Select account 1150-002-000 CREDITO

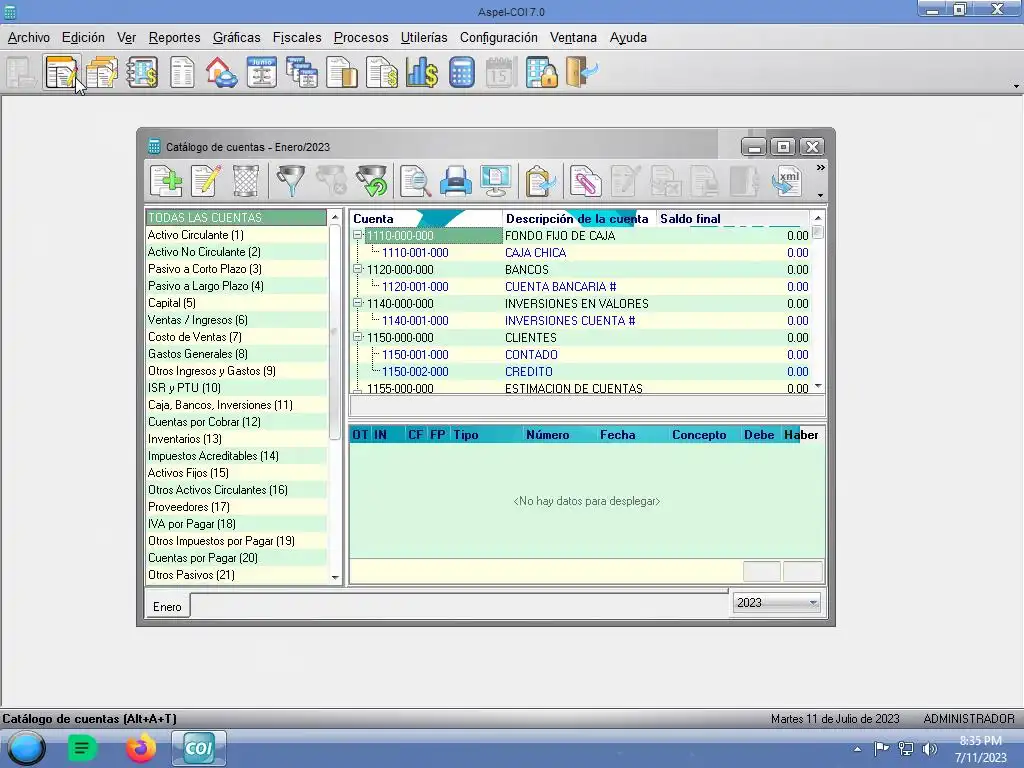581,372
